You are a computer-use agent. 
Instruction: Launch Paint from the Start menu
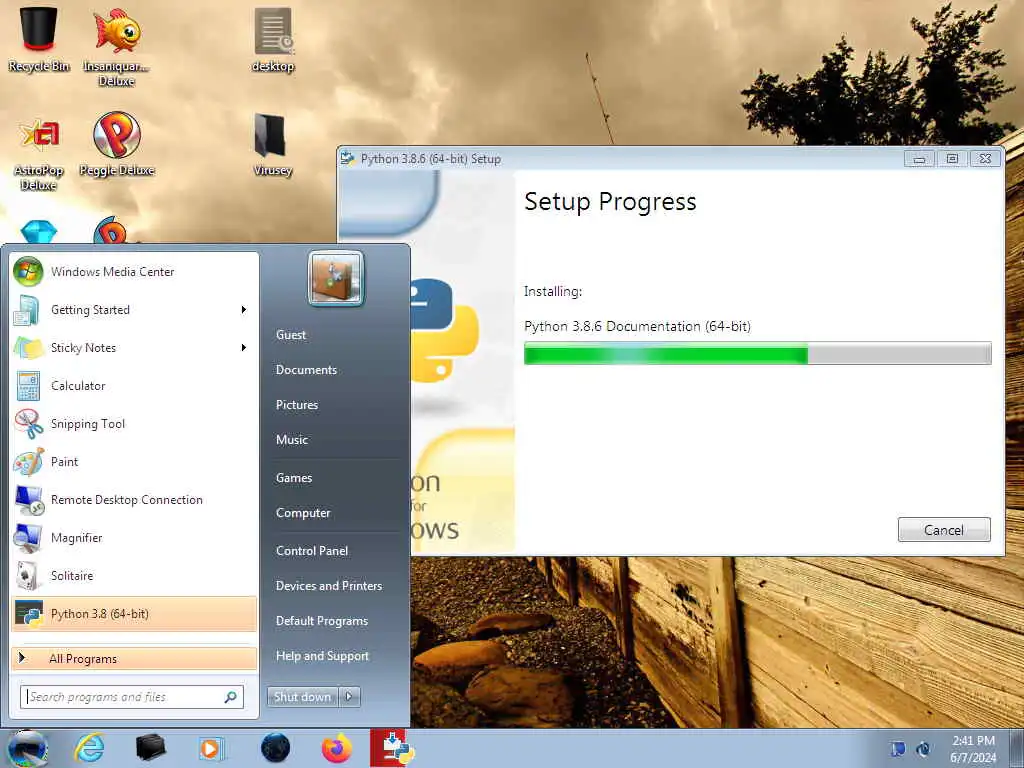(x=134, y=462)
